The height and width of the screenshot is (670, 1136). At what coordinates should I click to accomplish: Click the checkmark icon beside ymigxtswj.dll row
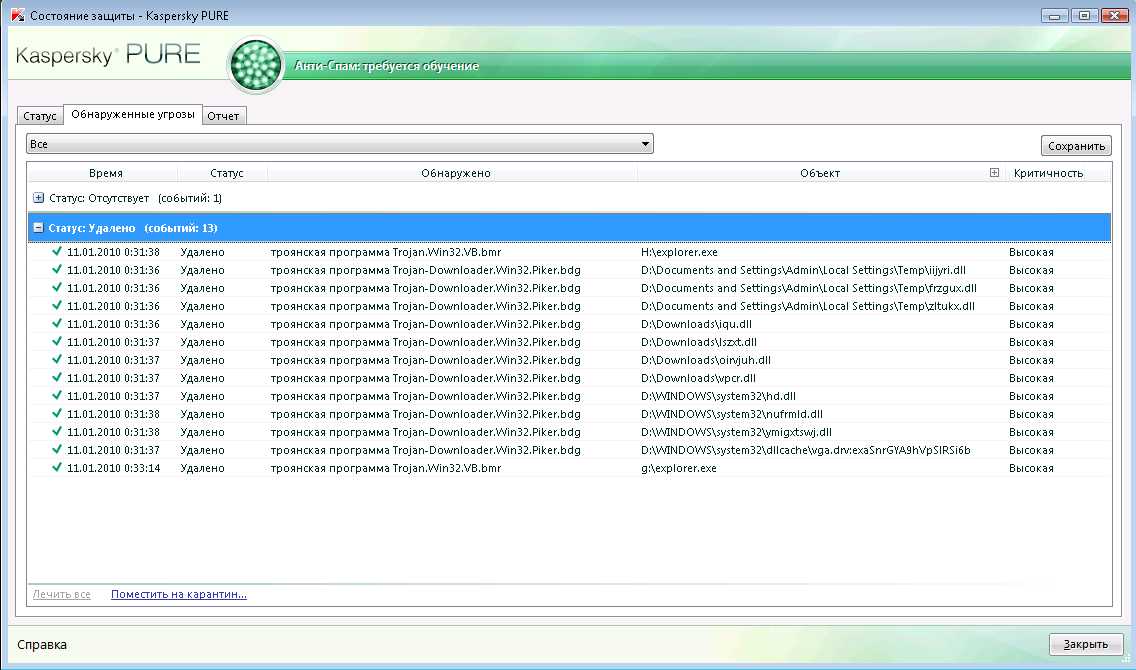point(57,431)
